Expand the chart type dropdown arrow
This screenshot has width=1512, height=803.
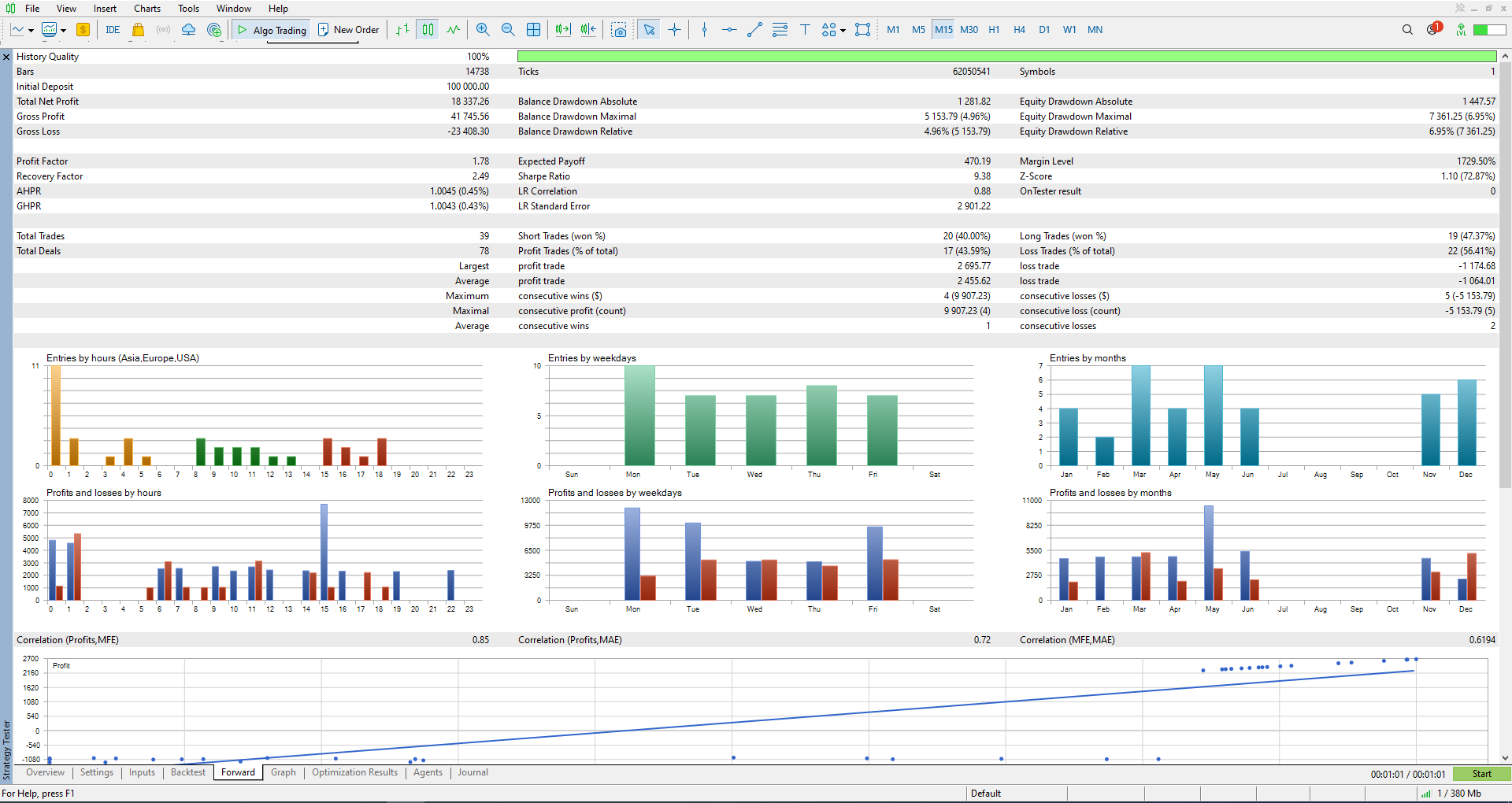click(31, 31)
